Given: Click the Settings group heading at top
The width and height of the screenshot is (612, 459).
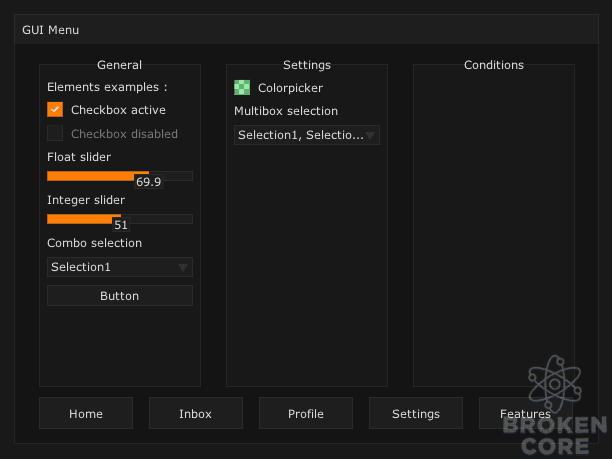Looking at the screenshot, I should tap(307, 65).
